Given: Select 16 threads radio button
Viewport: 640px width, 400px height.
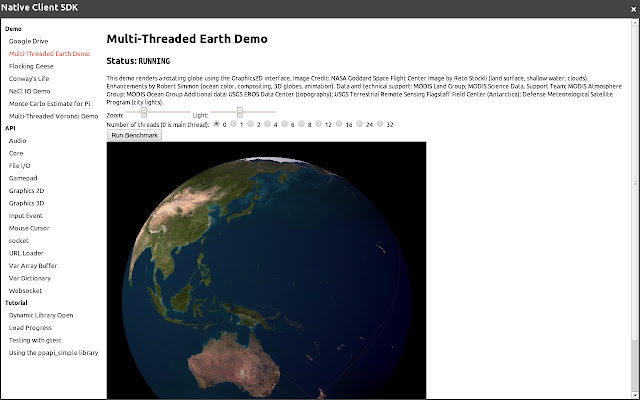Looking at the screenshot, I should [339, 124].
